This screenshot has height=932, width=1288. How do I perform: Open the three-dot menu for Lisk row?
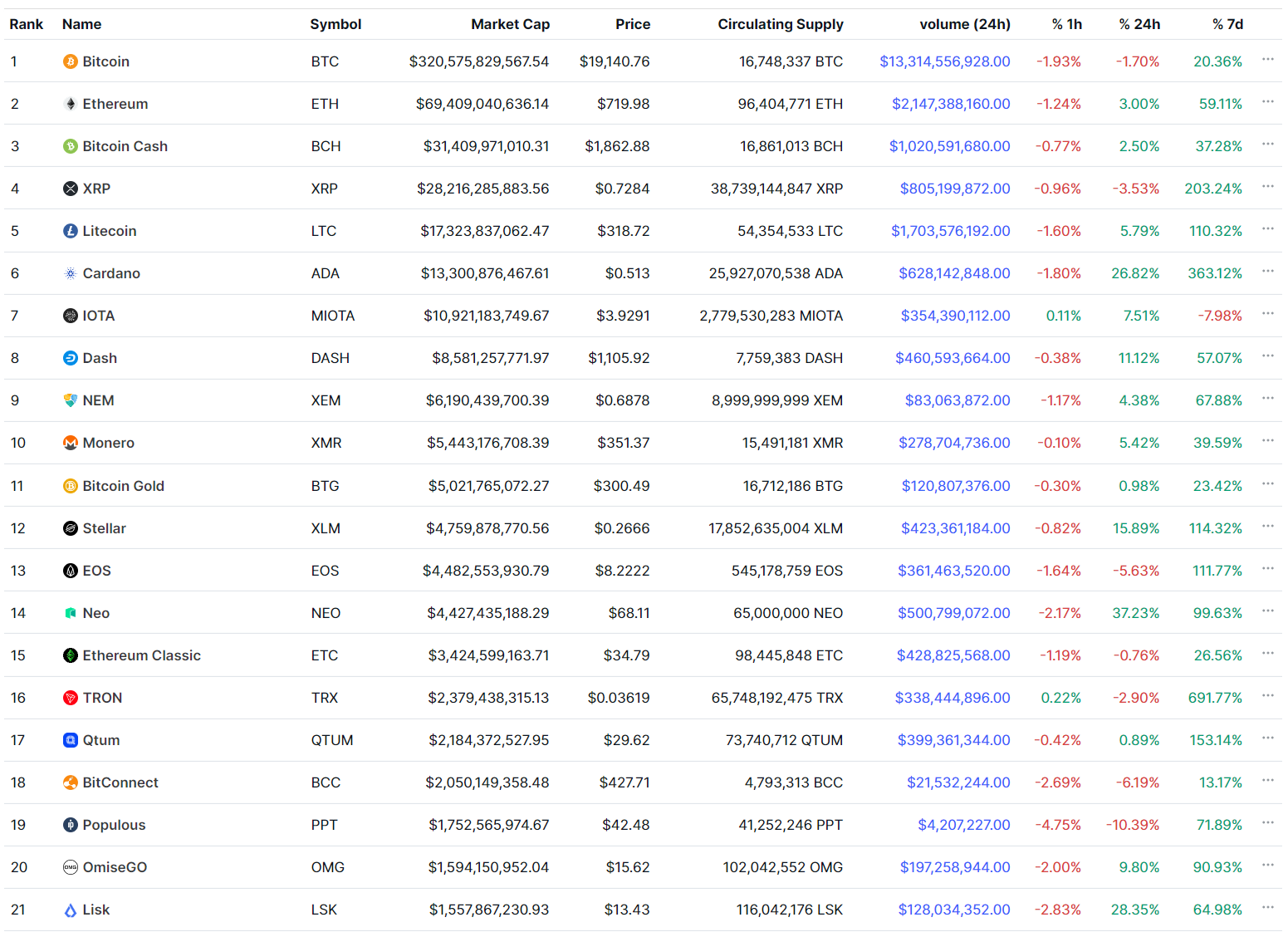(x=1267, y=907)
